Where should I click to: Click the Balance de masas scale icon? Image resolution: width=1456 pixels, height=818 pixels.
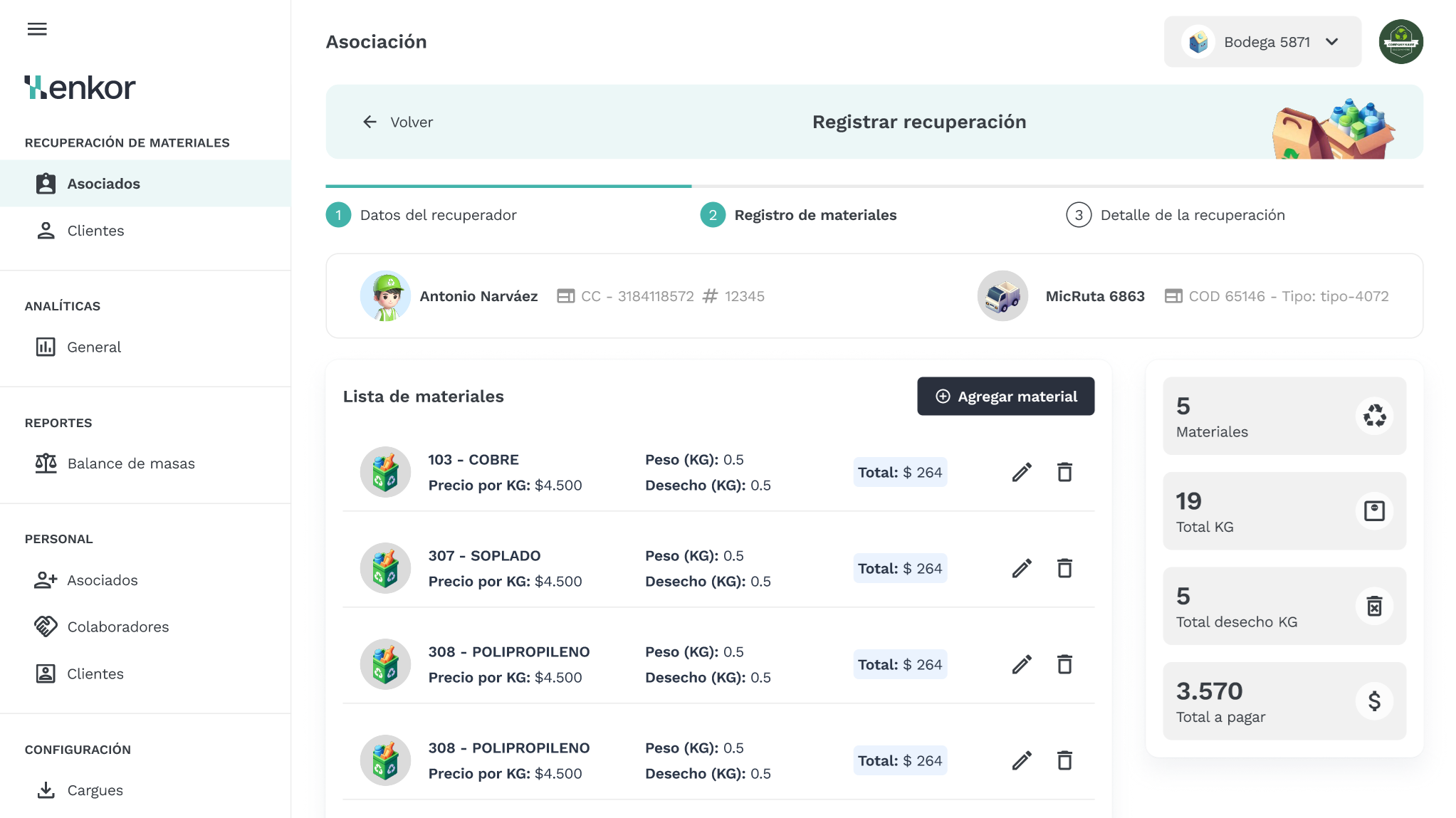pos(46,463)
